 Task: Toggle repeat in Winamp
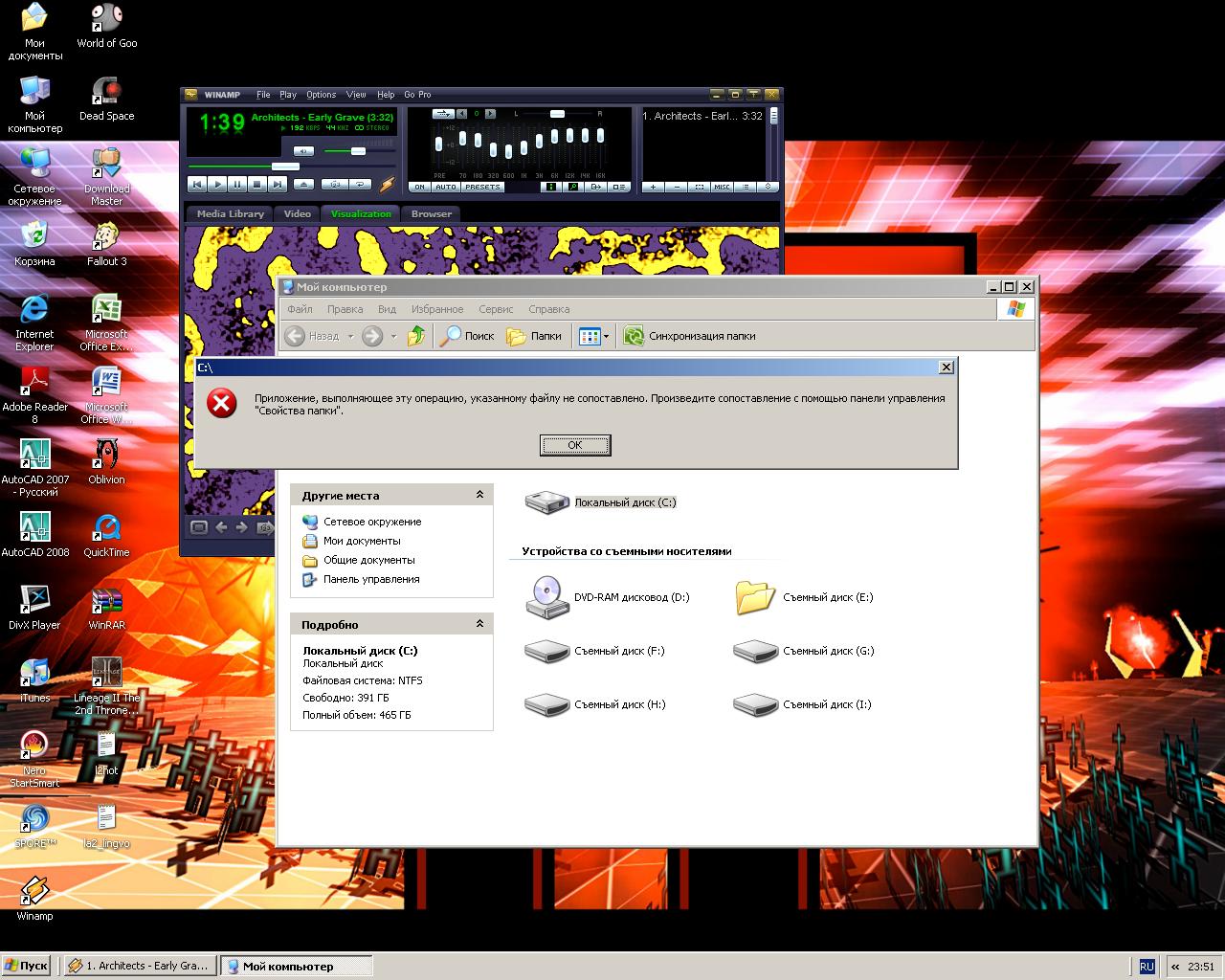point(360,184)
